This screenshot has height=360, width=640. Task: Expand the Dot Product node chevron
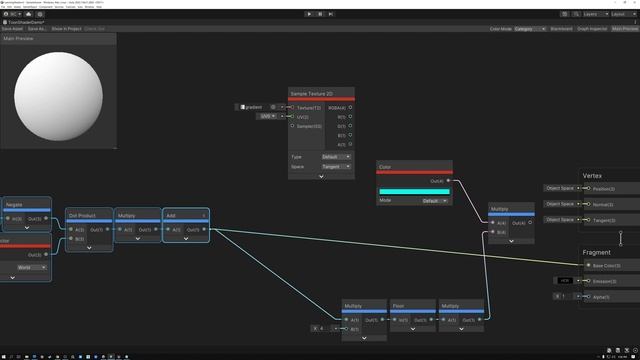pyautogui.click(x=89, y=247)
